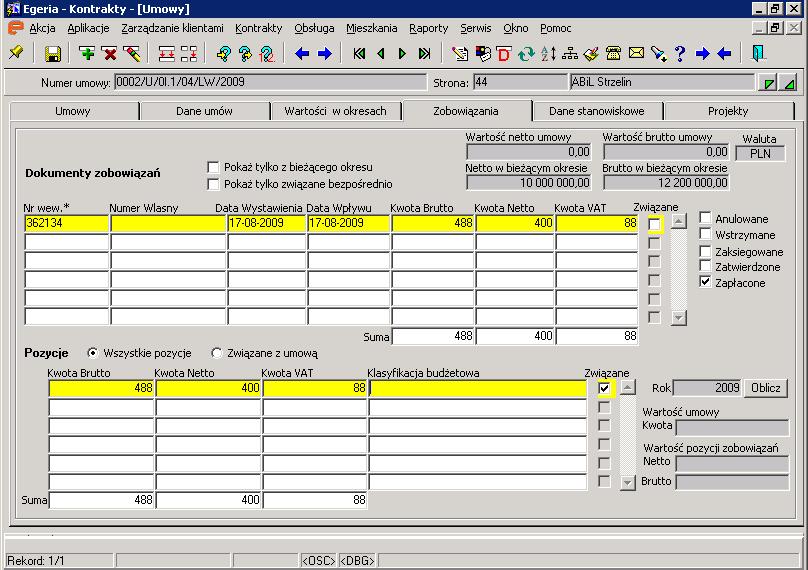Click the documents list scroll-down arrow
Screen dimensions: 808x570
(679, 317)
